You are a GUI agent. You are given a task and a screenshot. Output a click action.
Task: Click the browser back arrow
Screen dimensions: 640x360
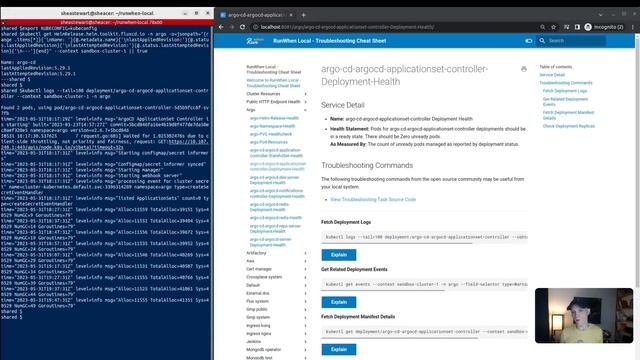221,27
